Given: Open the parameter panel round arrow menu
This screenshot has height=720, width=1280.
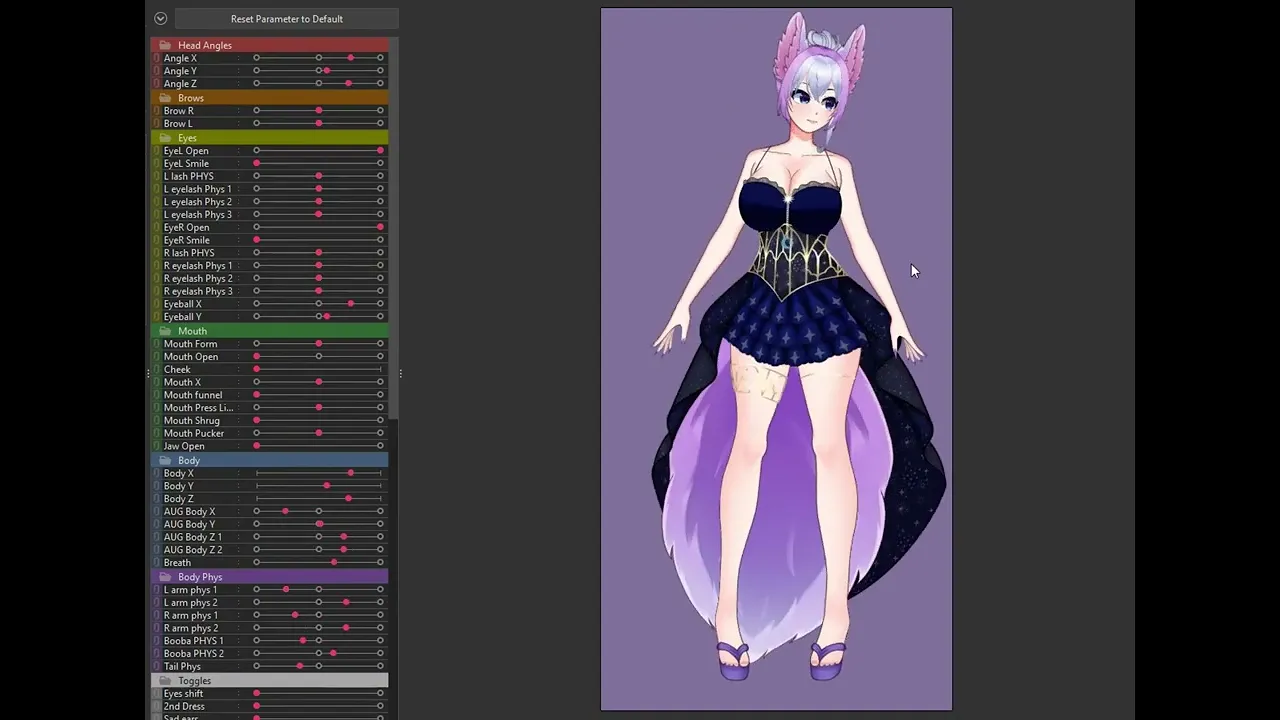Looking at the screenshot, I should (160, 19).
